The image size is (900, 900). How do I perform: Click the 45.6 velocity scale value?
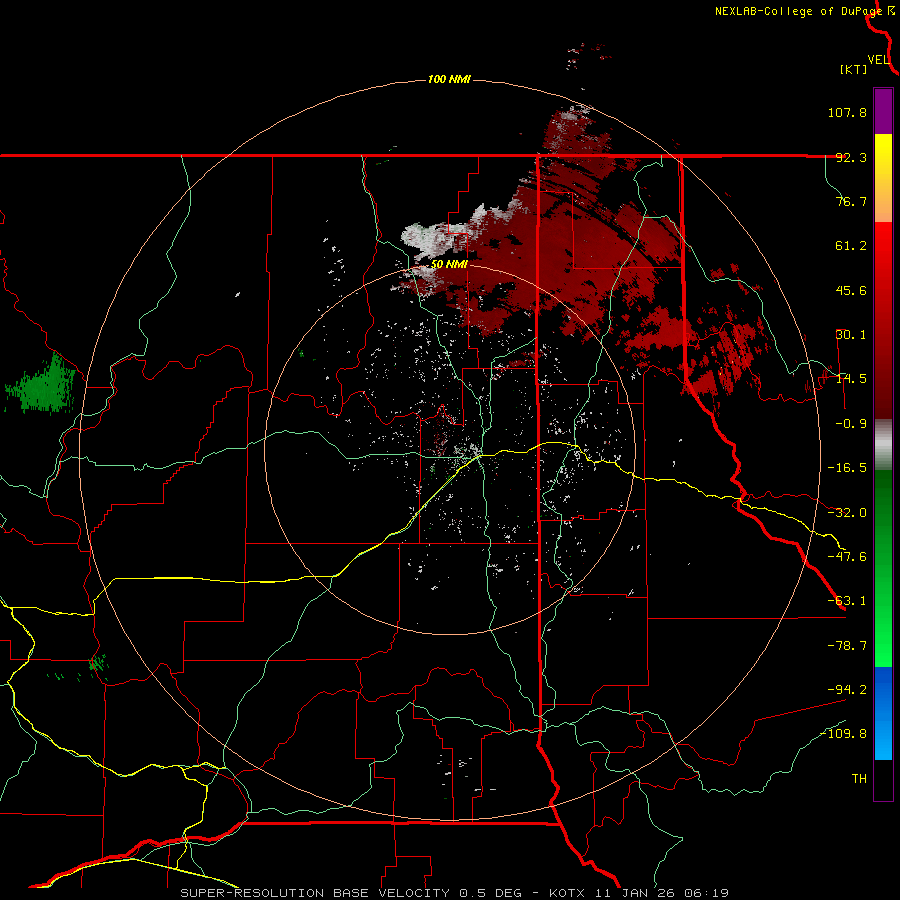click(851, 290)
